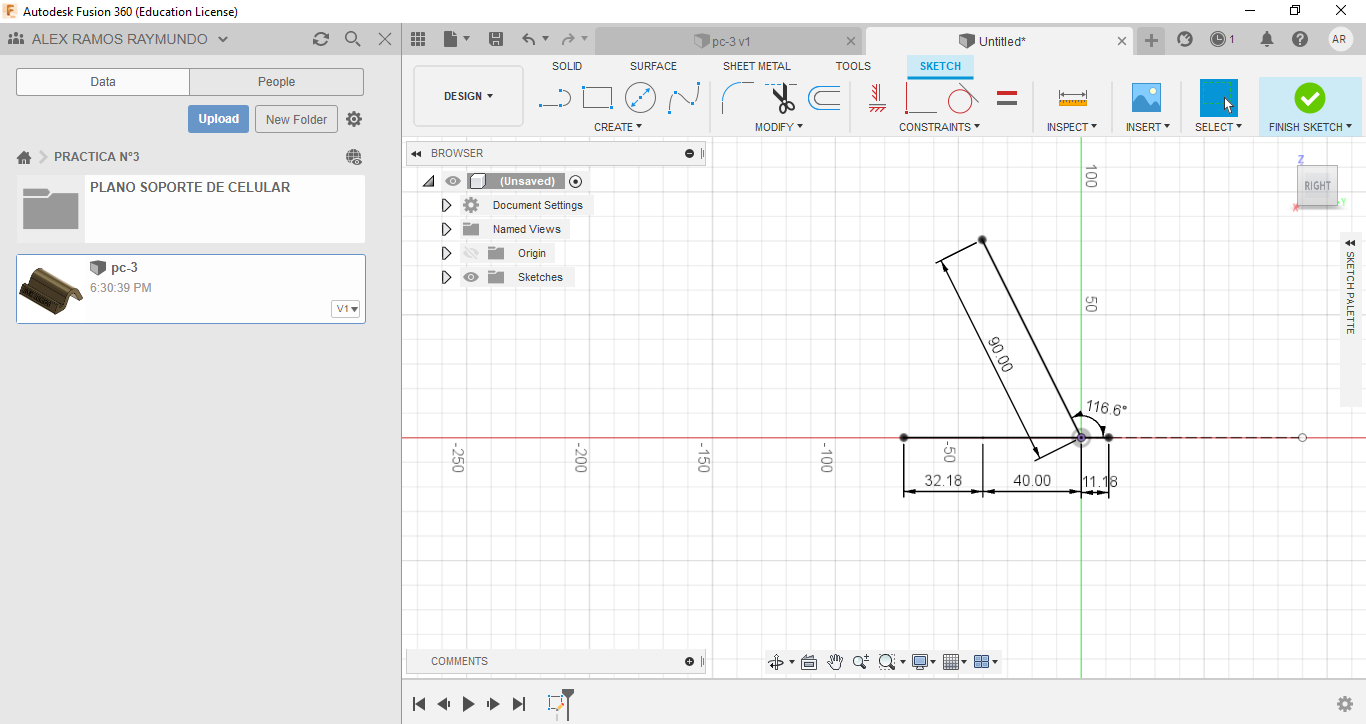The width and height of the screenshot is (1366, 724).
Task: Open the DESIGN workspace dropdown
Action: 468,96
